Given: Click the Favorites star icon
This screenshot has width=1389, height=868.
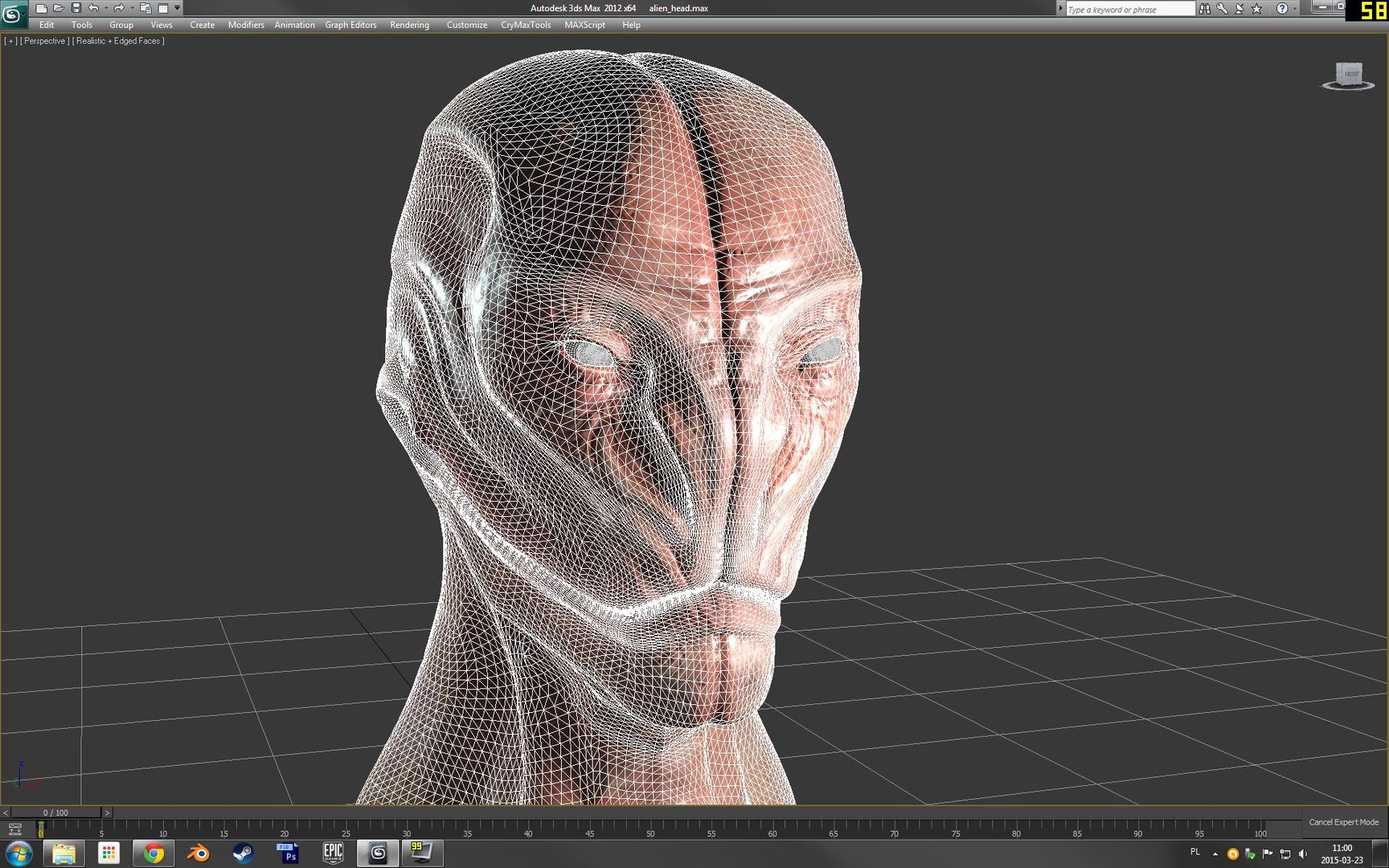Looking at the screenshot, I should pos(1257,9).
